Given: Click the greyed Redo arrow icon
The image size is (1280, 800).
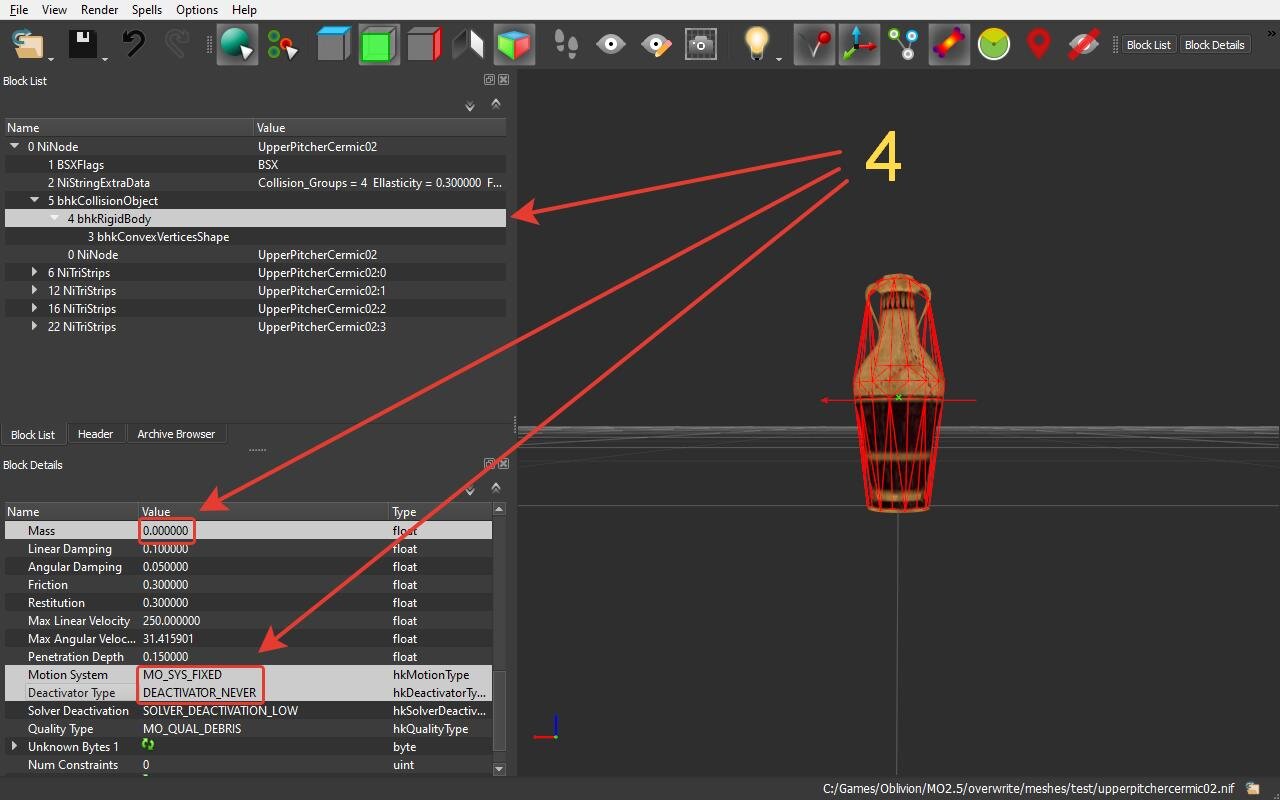Looking at the screenshot, I should coord(178,45).
